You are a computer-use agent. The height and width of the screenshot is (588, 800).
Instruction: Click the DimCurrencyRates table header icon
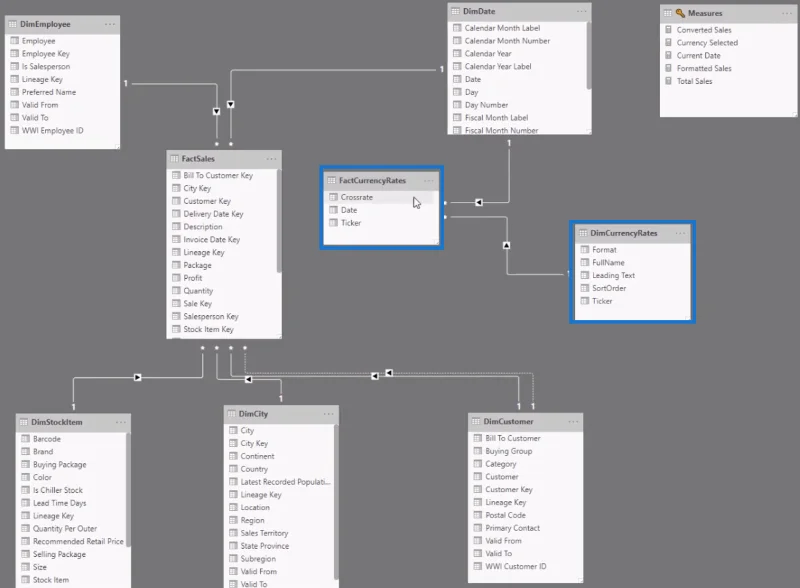[583, 233]
